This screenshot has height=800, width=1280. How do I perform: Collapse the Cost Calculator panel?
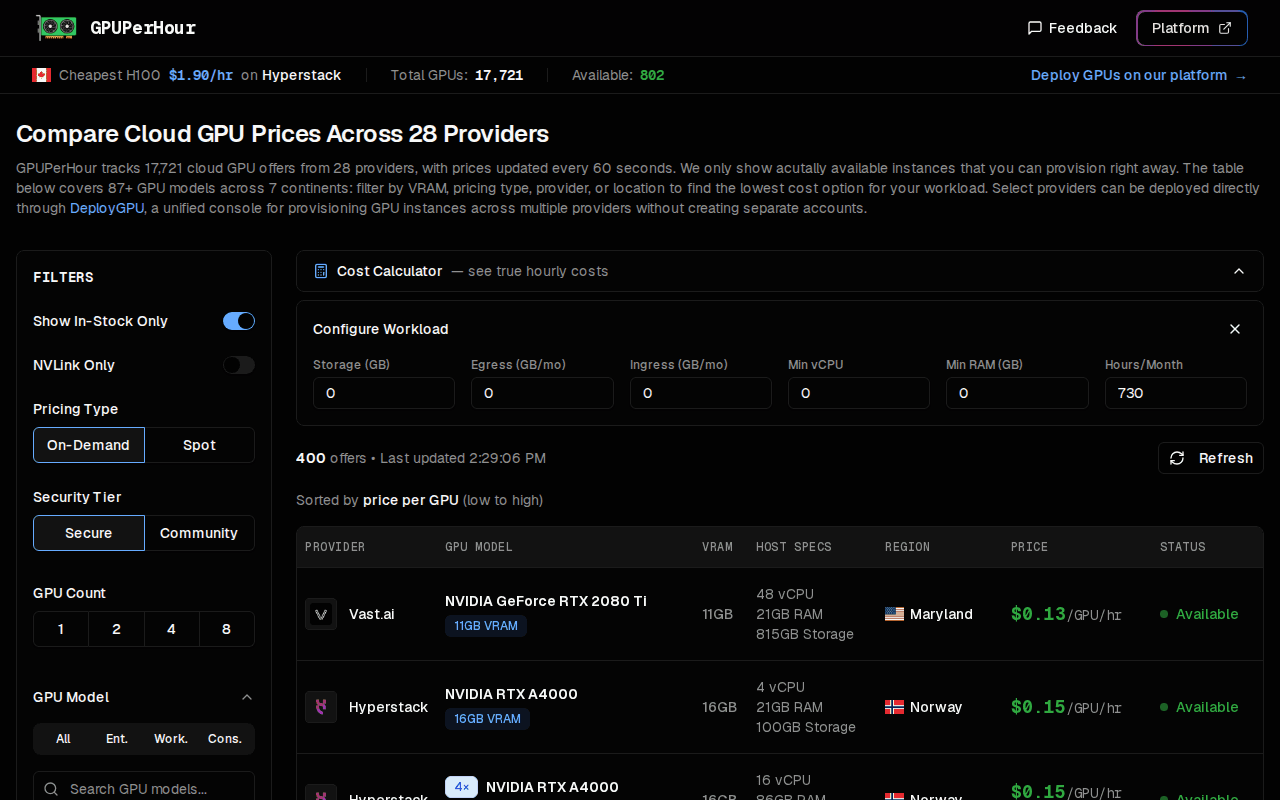pyautogui.click(x=1239, y=271)
